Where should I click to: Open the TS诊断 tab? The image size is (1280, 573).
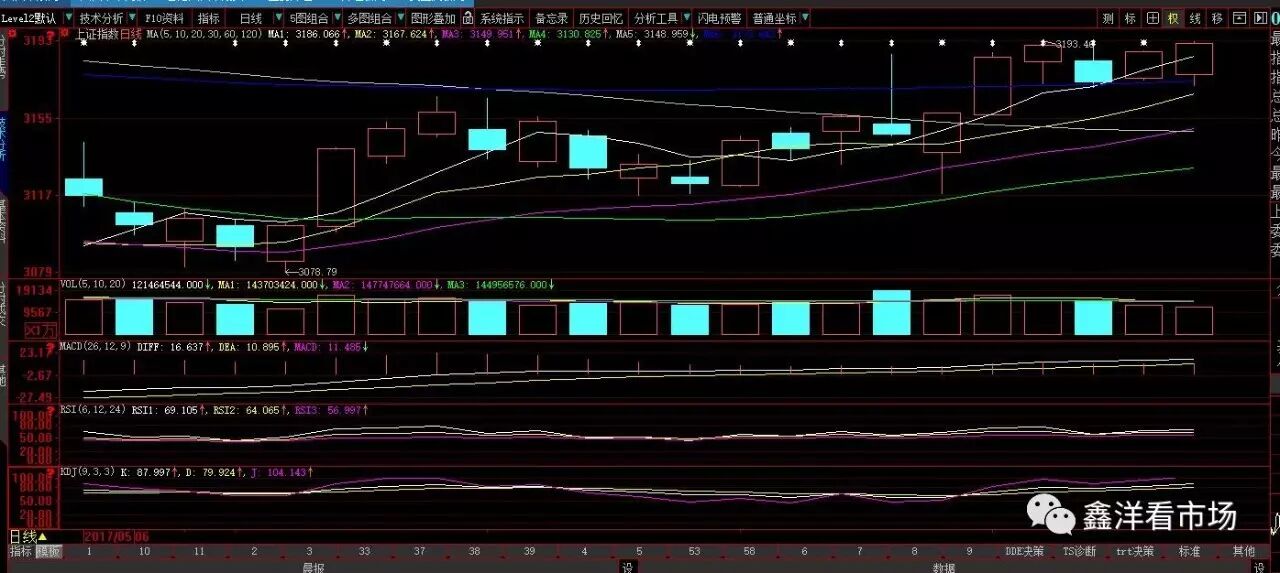(x=1079, y=551)
